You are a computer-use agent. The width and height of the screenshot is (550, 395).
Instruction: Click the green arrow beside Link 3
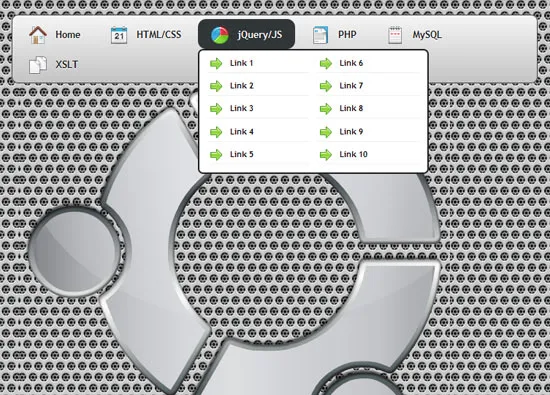coord(216,109)
